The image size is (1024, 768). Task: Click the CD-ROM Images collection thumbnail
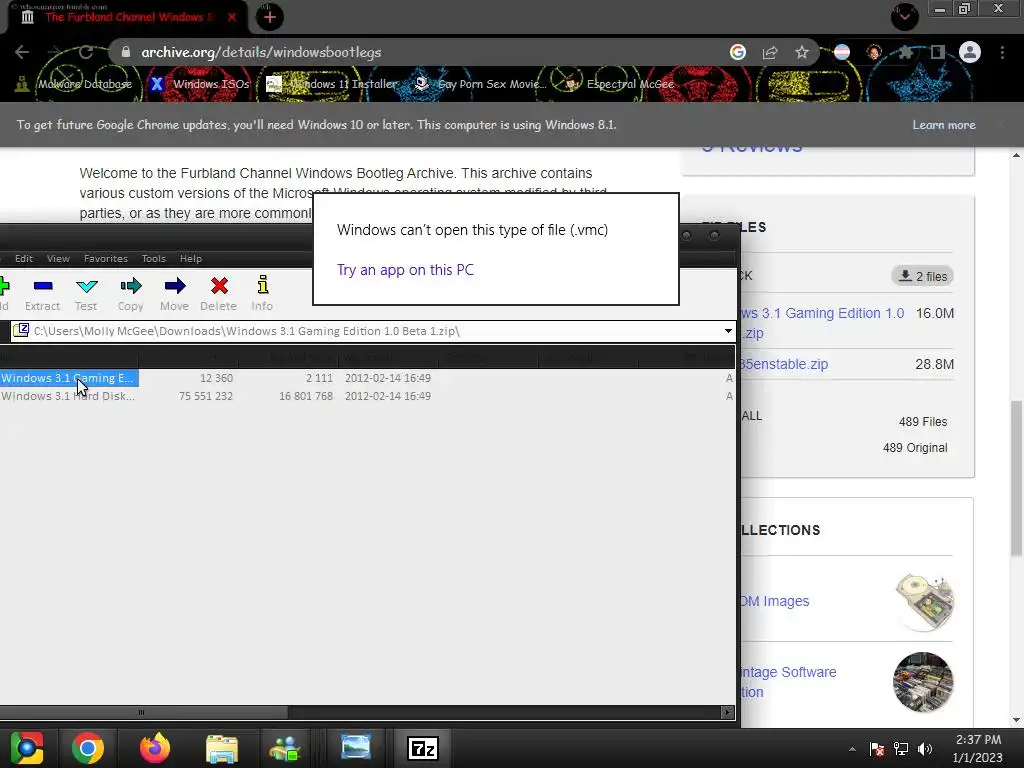923,601
